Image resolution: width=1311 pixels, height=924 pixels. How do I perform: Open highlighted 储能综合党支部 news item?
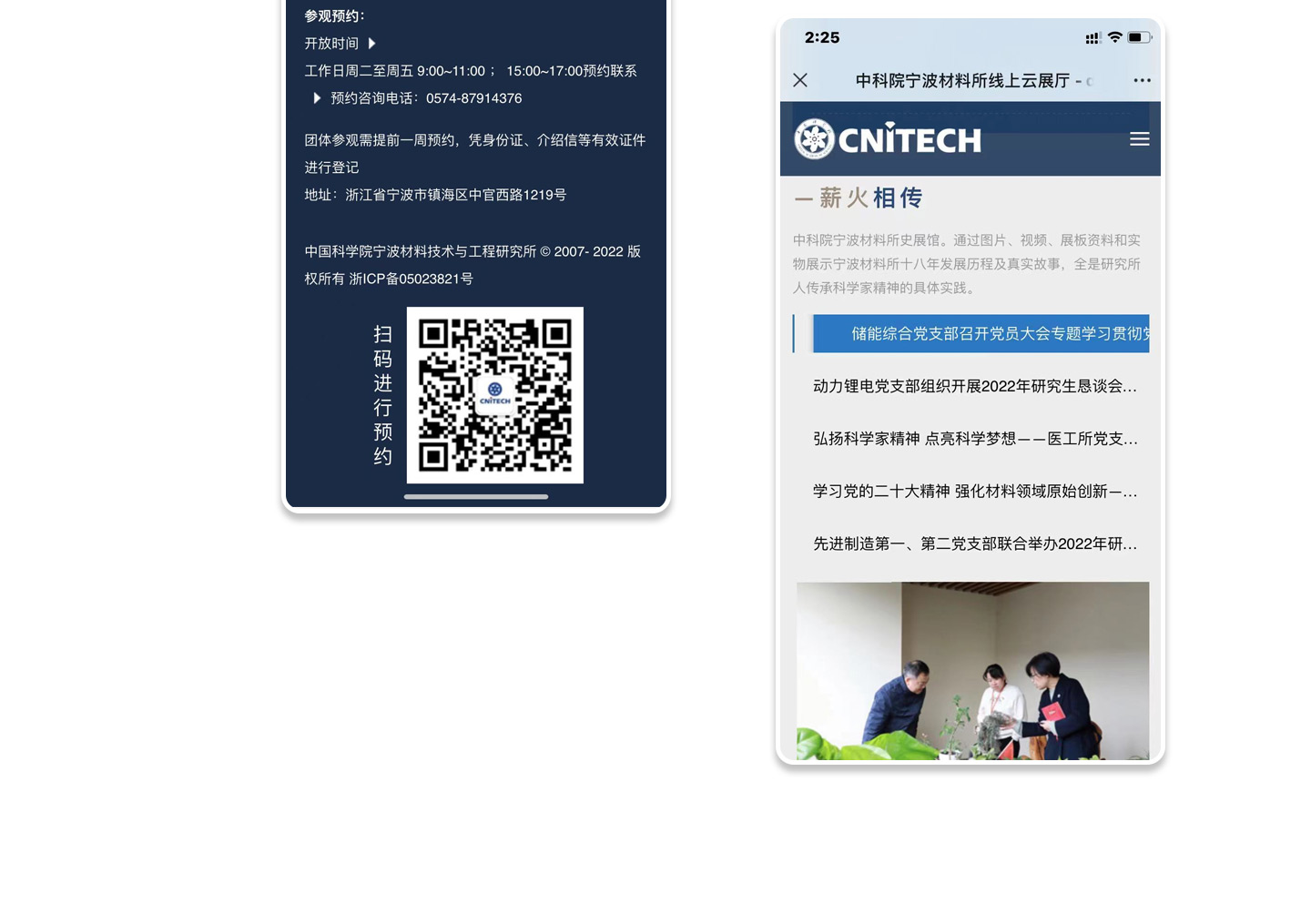pyautogui.click(x=981, y=334)
